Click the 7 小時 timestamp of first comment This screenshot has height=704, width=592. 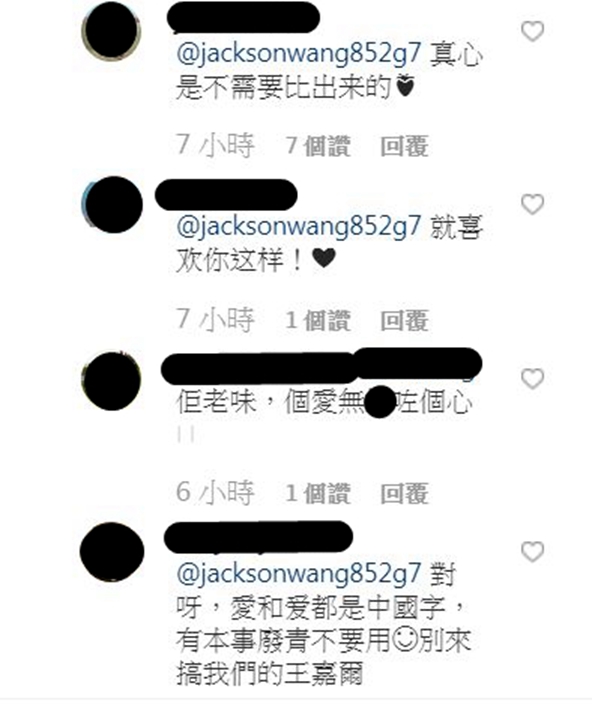click(215, 146)
